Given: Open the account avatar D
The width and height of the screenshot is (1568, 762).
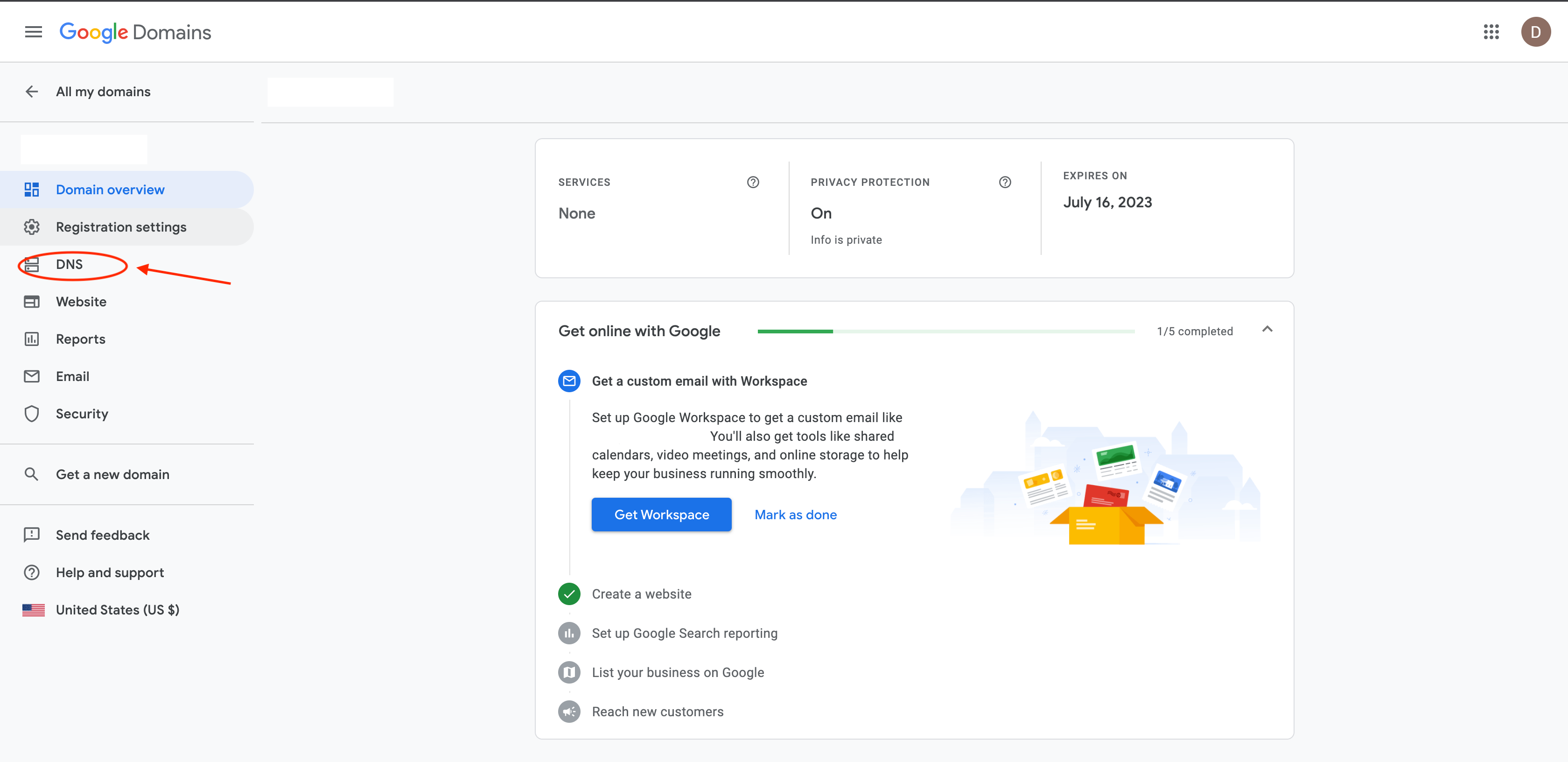Looking at the screenshot, I should coord(1535,32).
